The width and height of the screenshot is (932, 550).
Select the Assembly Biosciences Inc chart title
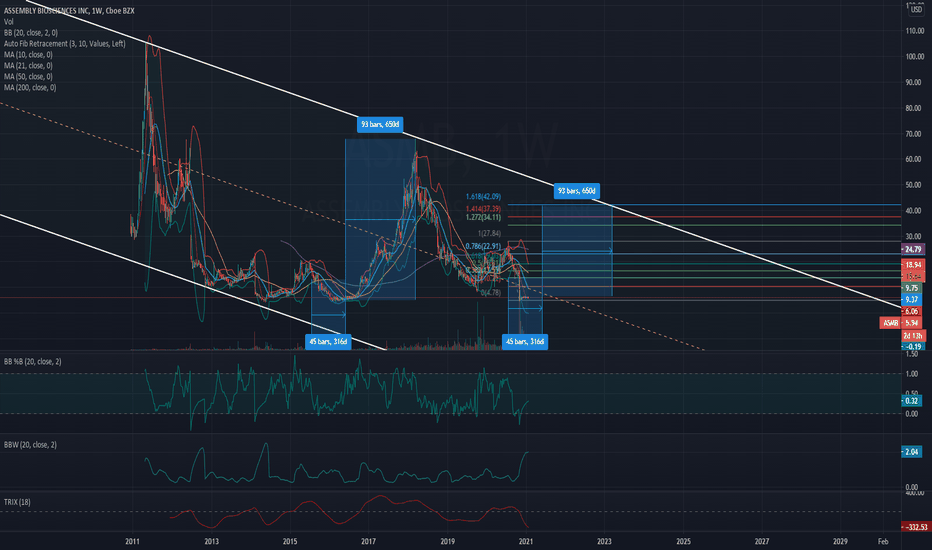pos(69,11)
